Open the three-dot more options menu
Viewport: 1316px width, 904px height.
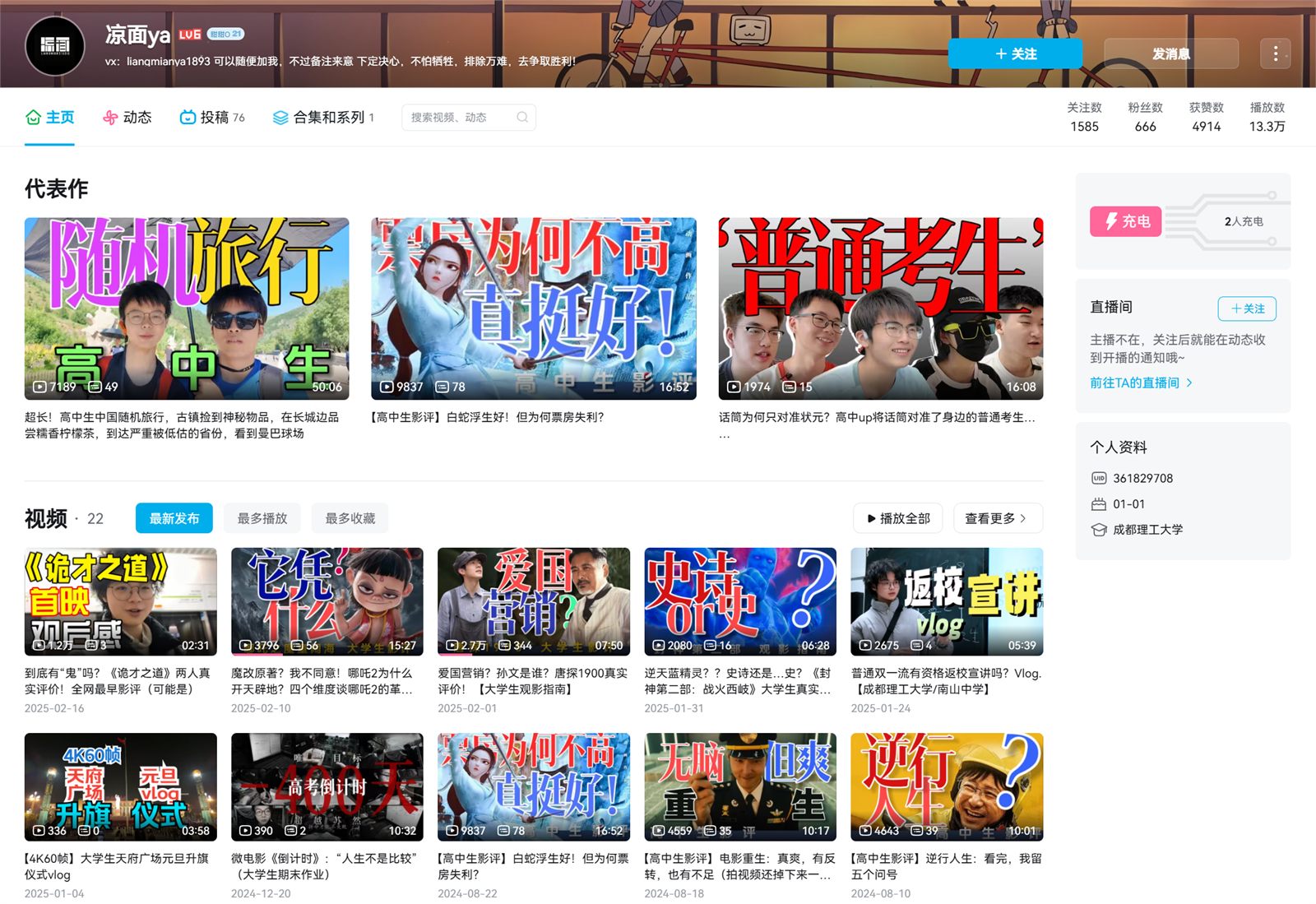click(1275, 53)
